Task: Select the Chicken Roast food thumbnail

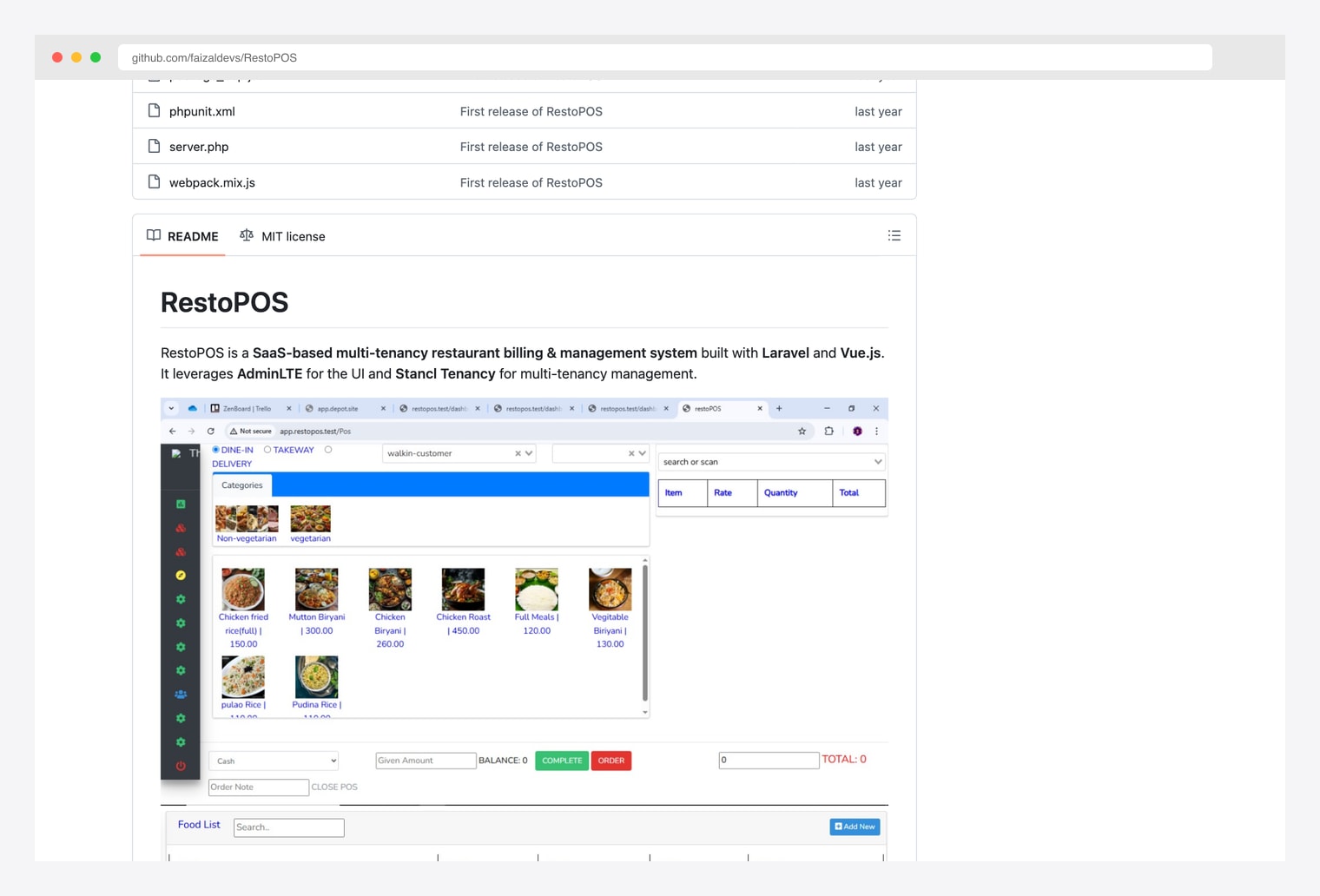Action: tap(463, 590)
